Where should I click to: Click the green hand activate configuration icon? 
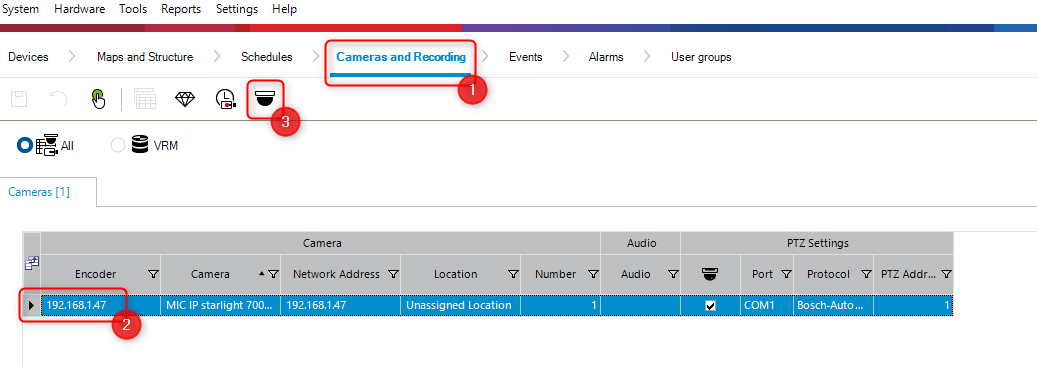tap(98, 99)
